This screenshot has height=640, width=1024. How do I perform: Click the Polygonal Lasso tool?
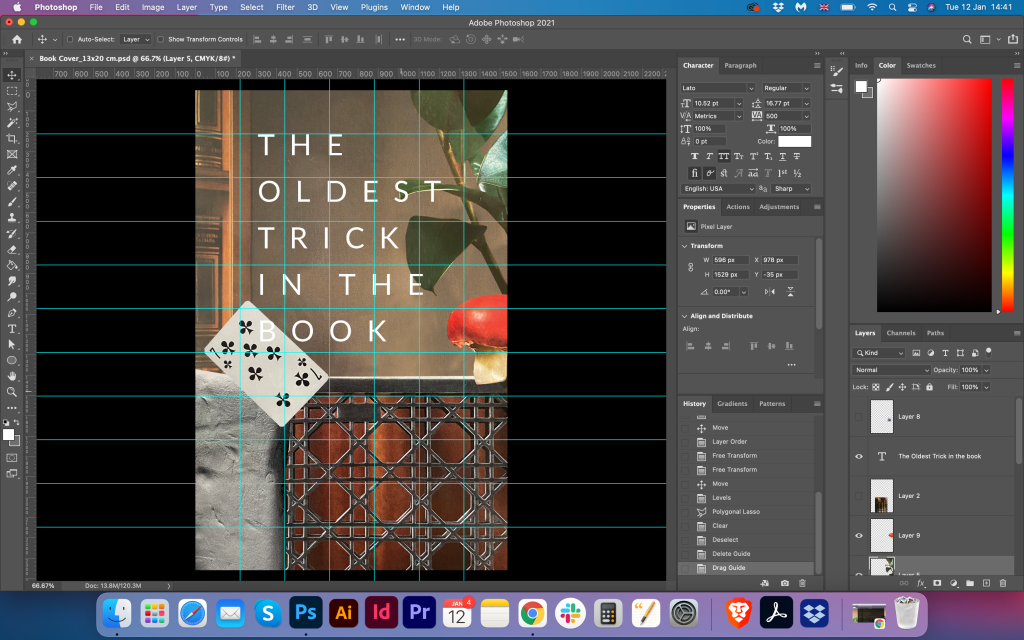(12, 106)
